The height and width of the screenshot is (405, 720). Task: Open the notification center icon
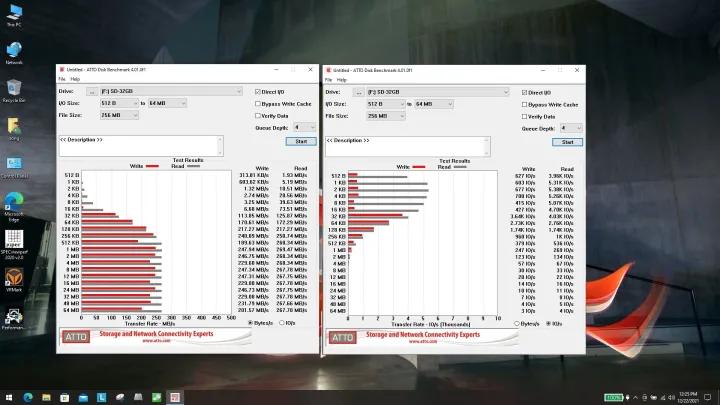pos(708,397)
